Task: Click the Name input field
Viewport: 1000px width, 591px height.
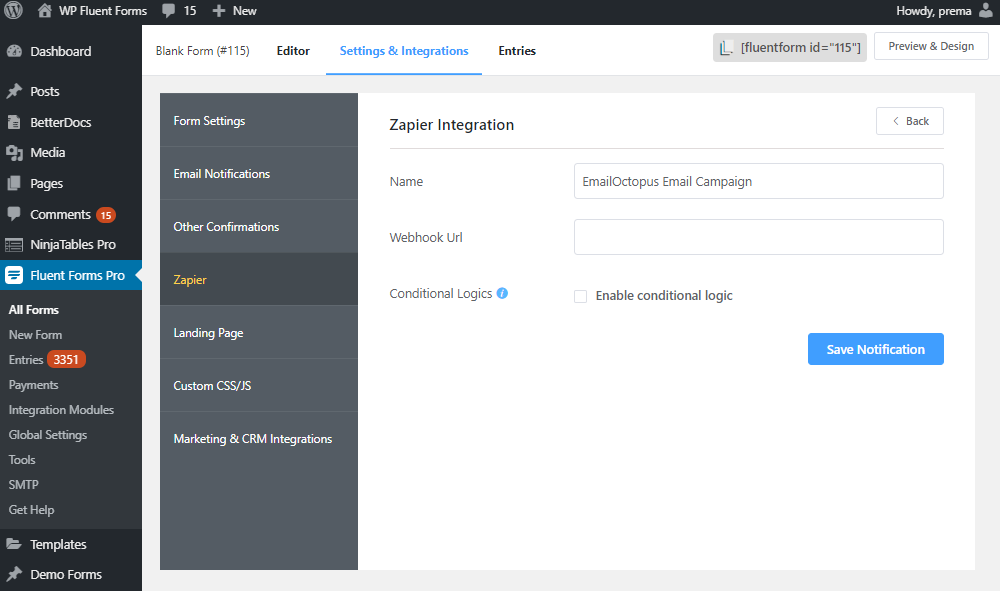Action: coord(758,181)
